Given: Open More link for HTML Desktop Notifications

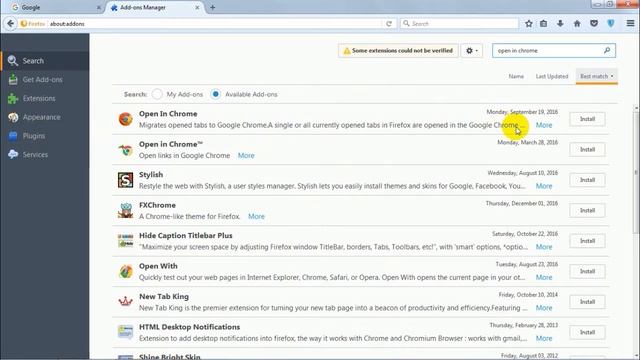Looking at the screenshot, I should [544, 338].
